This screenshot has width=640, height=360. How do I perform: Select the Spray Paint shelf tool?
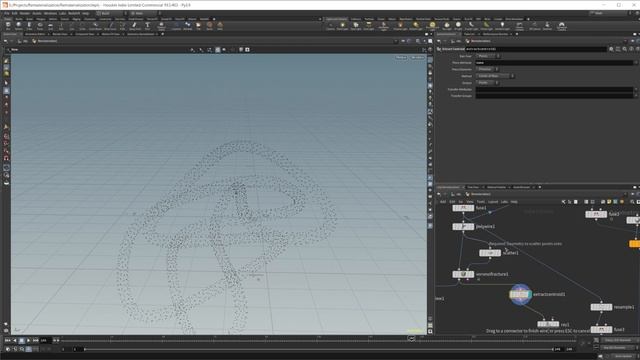point(135,26)
